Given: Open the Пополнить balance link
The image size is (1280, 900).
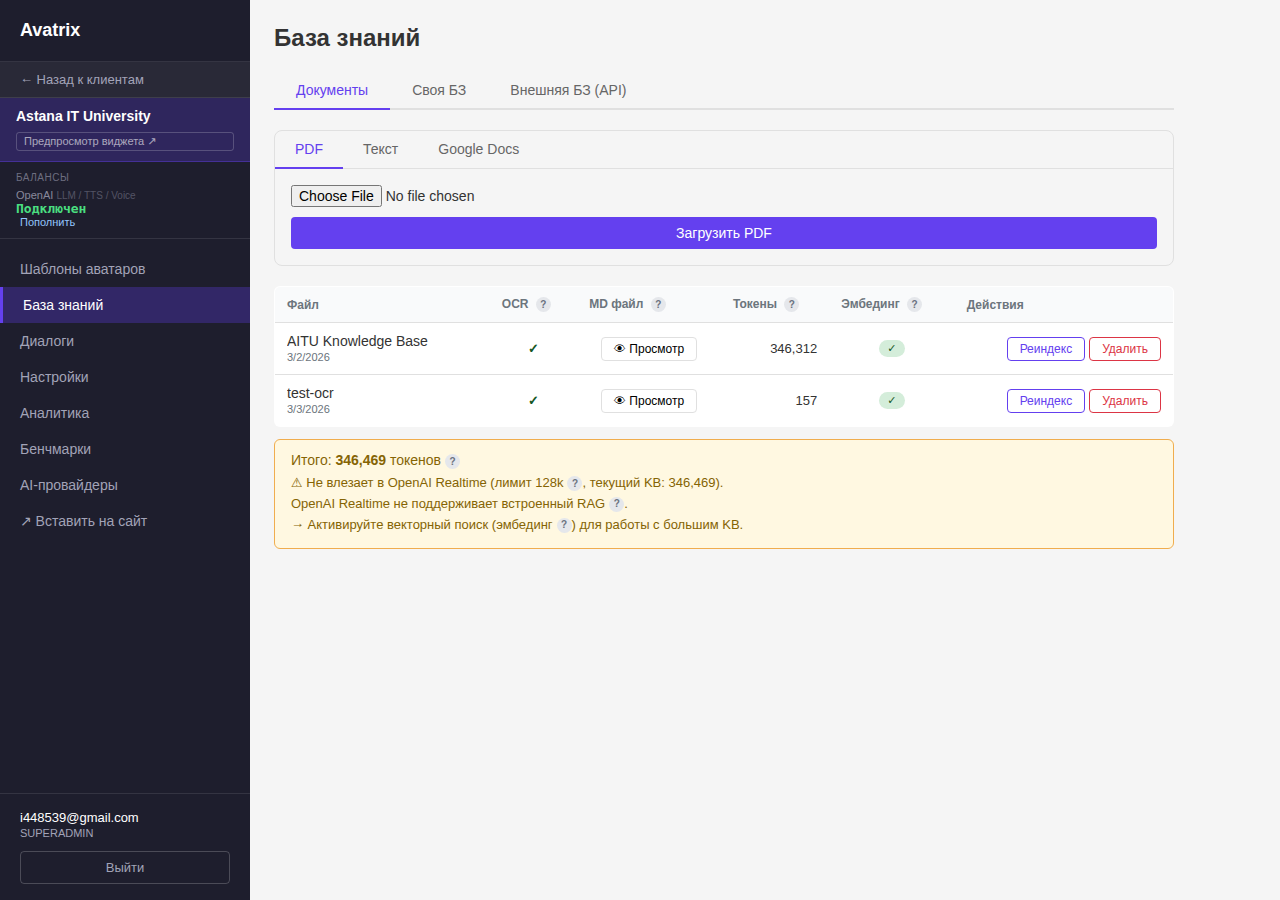Looking at the screenshot, I should pos(46,221).
